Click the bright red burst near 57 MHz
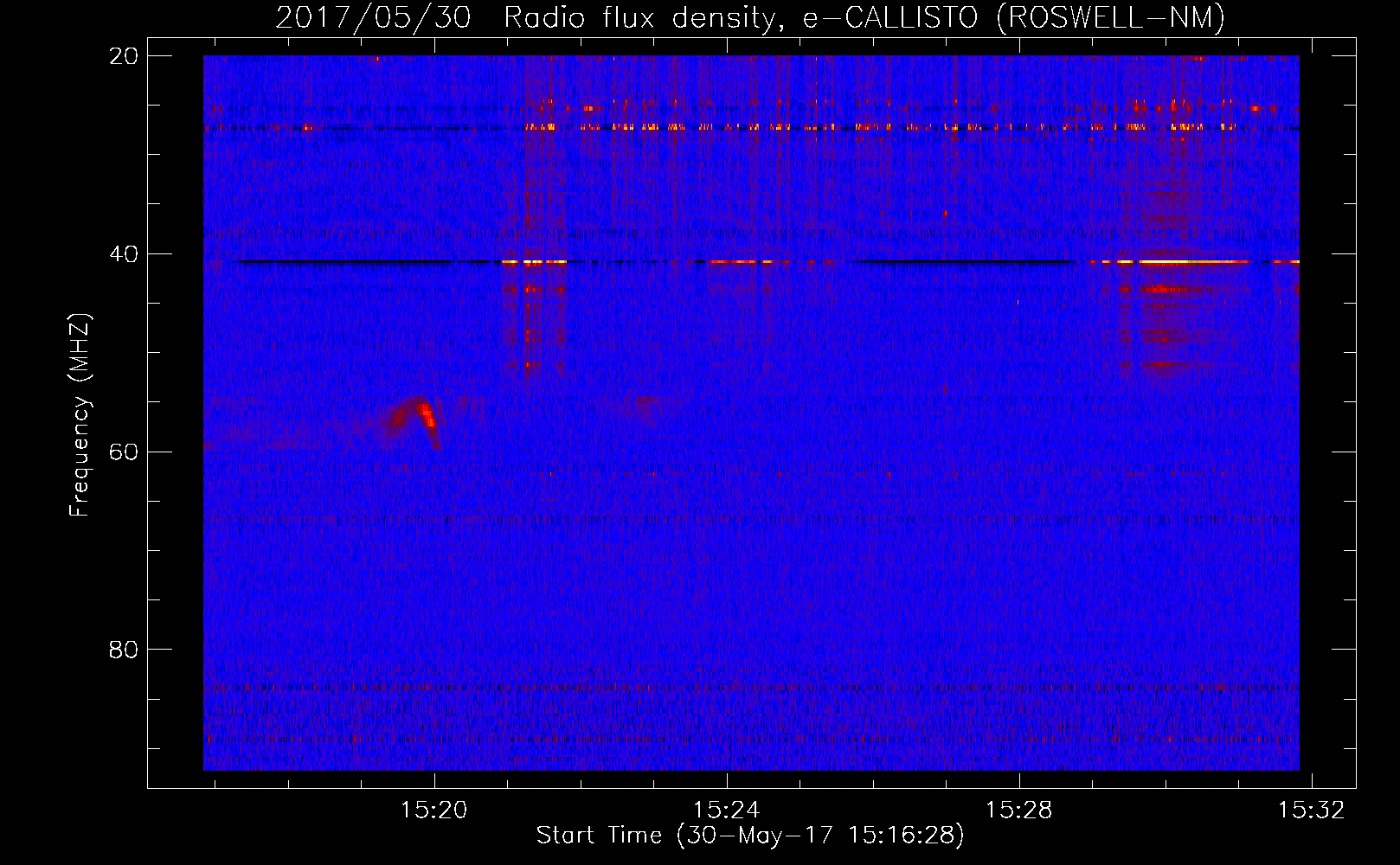 pyautogui.click(x=427, y=418)
